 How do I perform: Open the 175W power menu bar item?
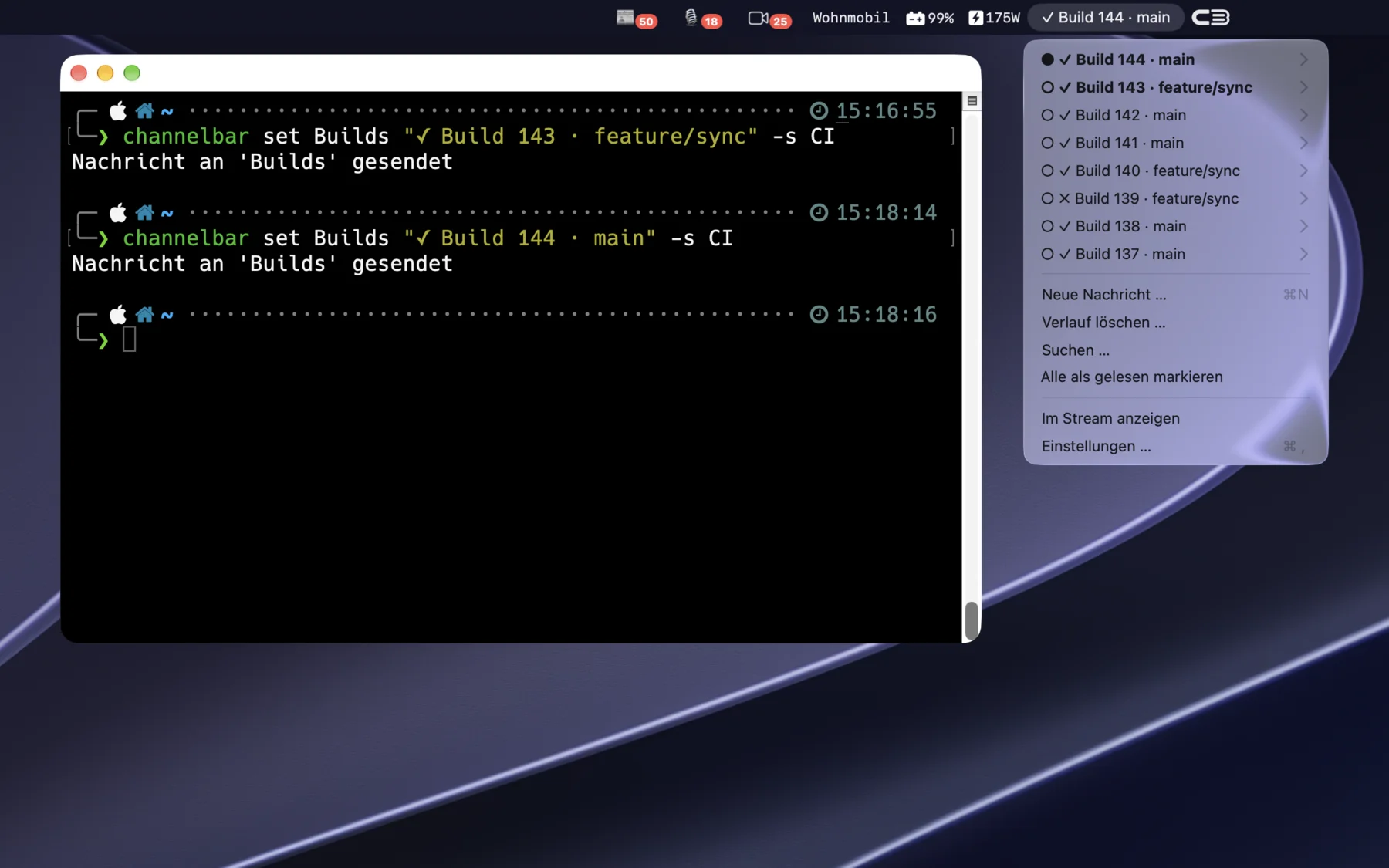click(x=995, y=18)
